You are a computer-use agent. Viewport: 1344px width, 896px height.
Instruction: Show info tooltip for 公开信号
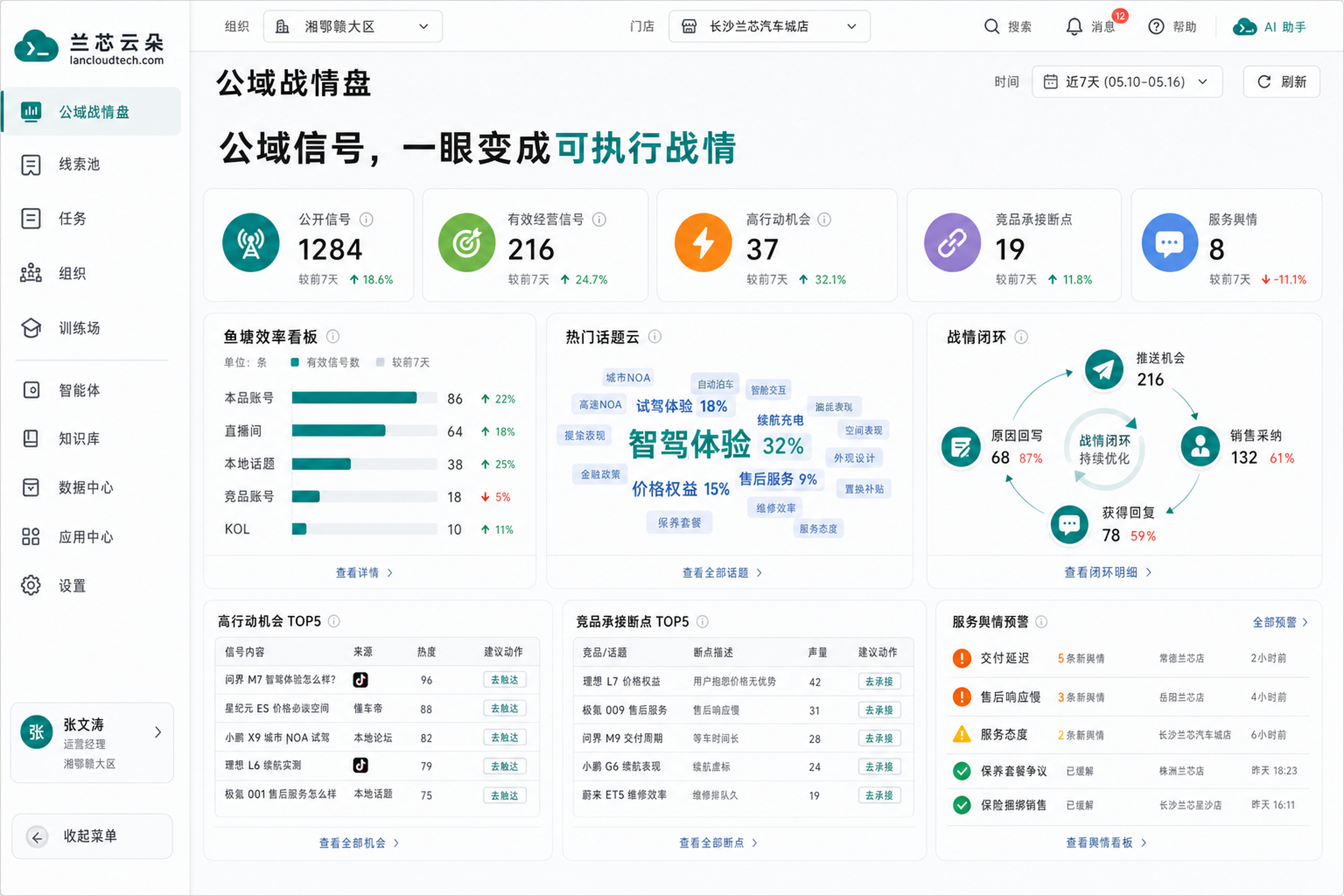tap(366, 219)
